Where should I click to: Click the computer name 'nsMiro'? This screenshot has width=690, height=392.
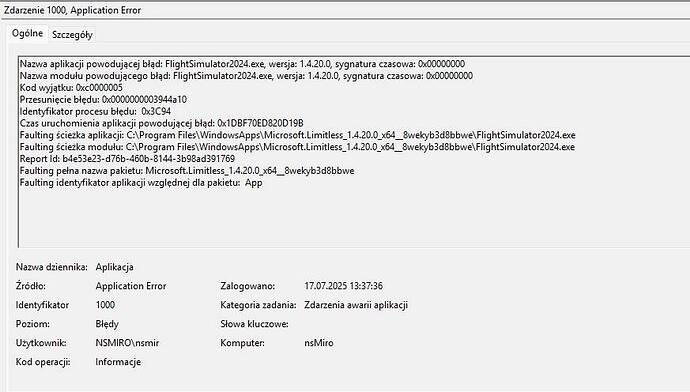tap(319, 343)
